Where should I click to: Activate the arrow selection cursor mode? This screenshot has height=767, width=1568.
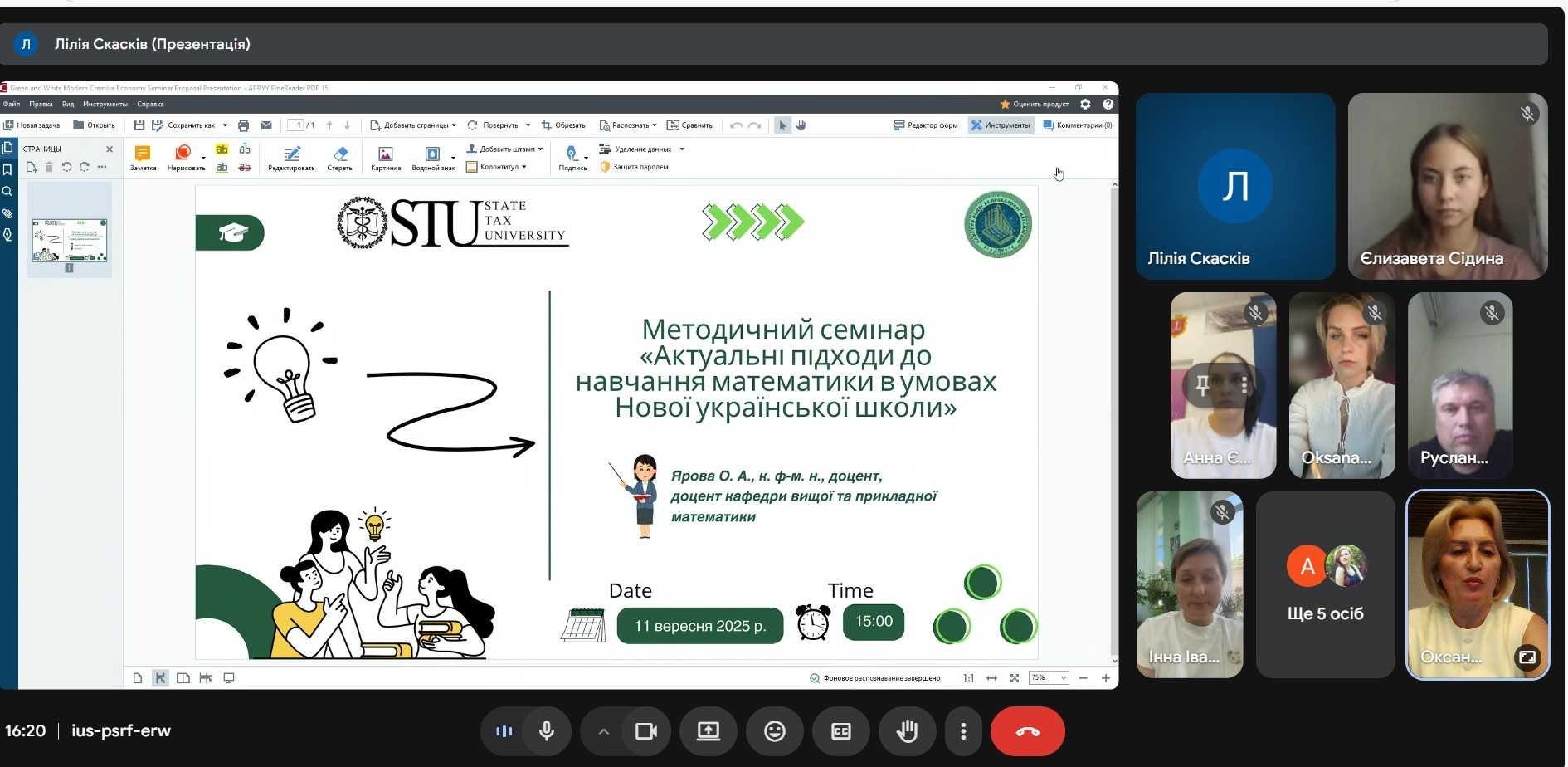782,125
